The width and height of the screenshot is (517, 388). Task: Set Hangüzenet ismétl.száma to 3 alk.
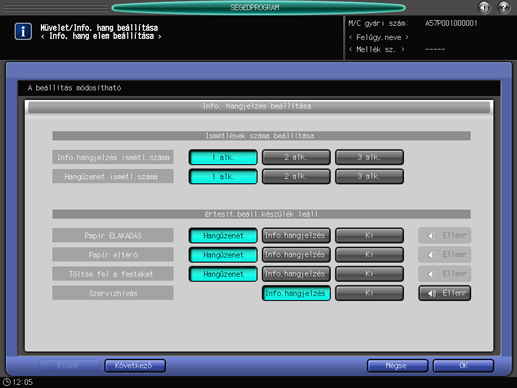click(x=369, y=177)
